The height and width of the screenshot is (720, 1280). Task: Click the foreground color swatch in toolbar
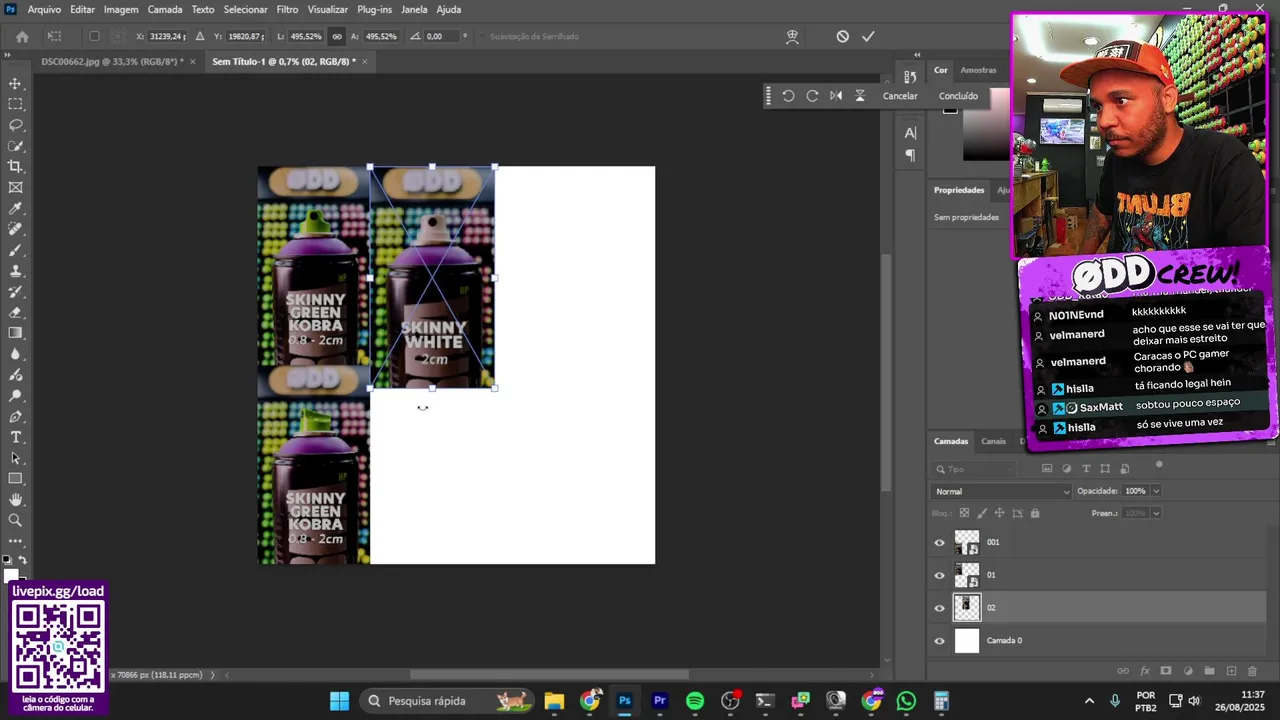point(12,575)
